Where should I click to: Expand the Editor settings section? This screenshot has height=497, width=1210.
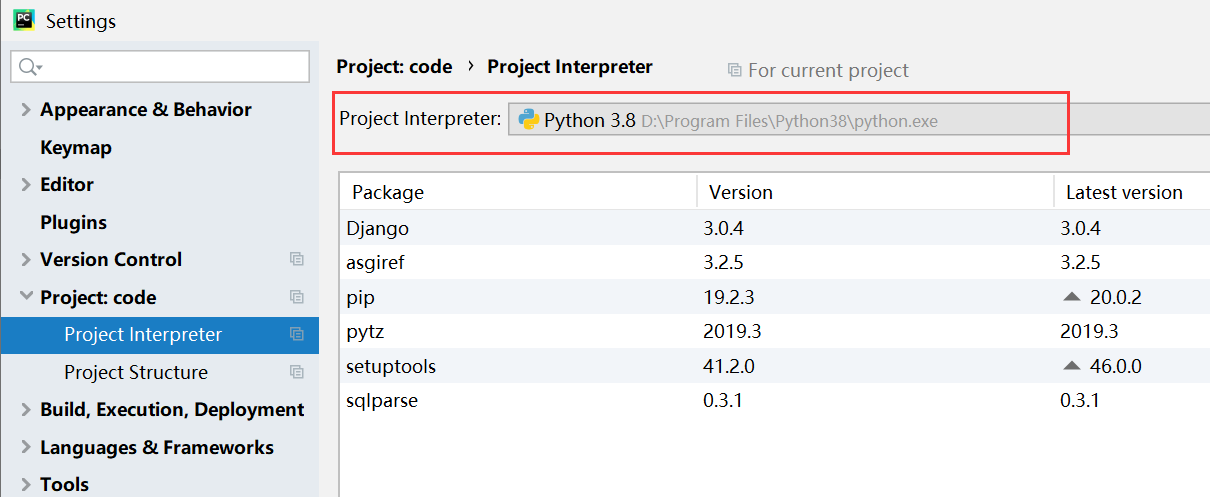26,185
